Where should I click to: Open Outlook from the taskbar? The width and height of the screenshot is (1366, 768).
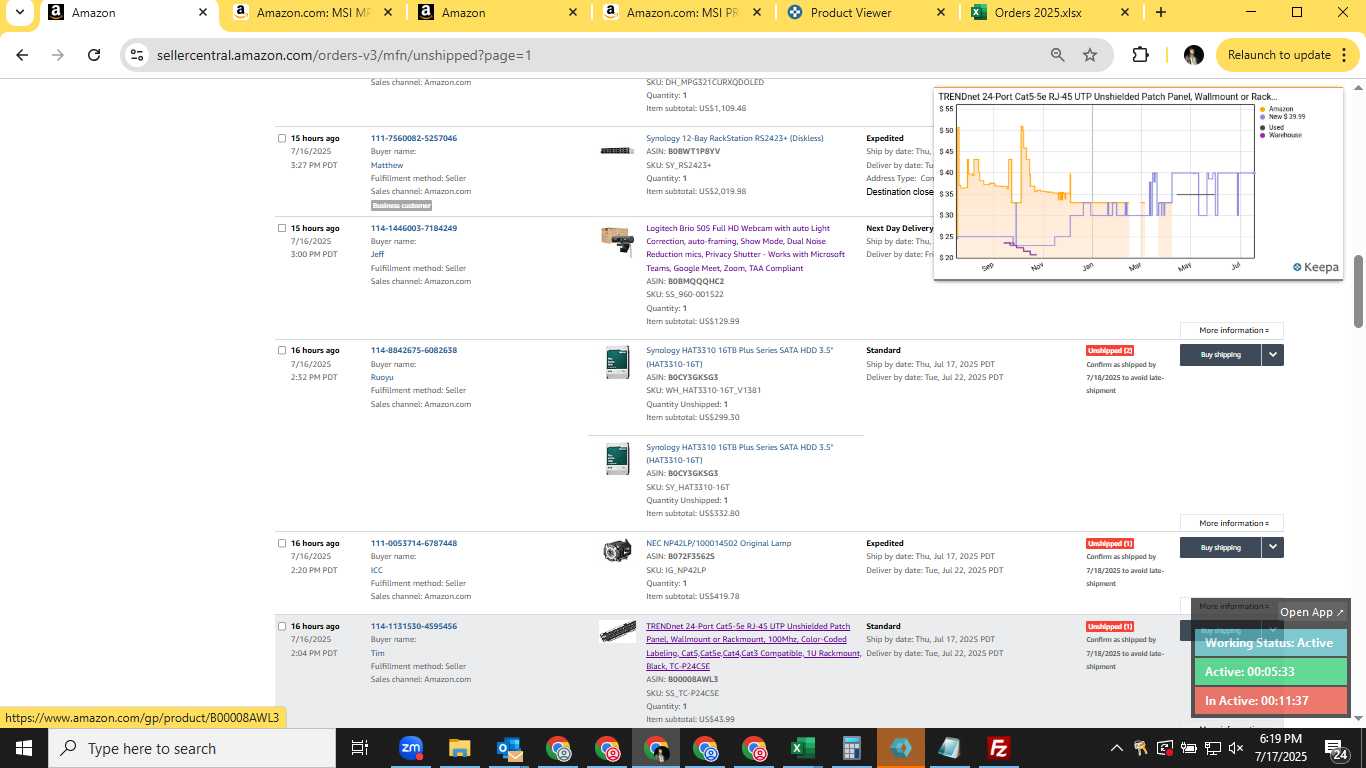tap(509, 748)
